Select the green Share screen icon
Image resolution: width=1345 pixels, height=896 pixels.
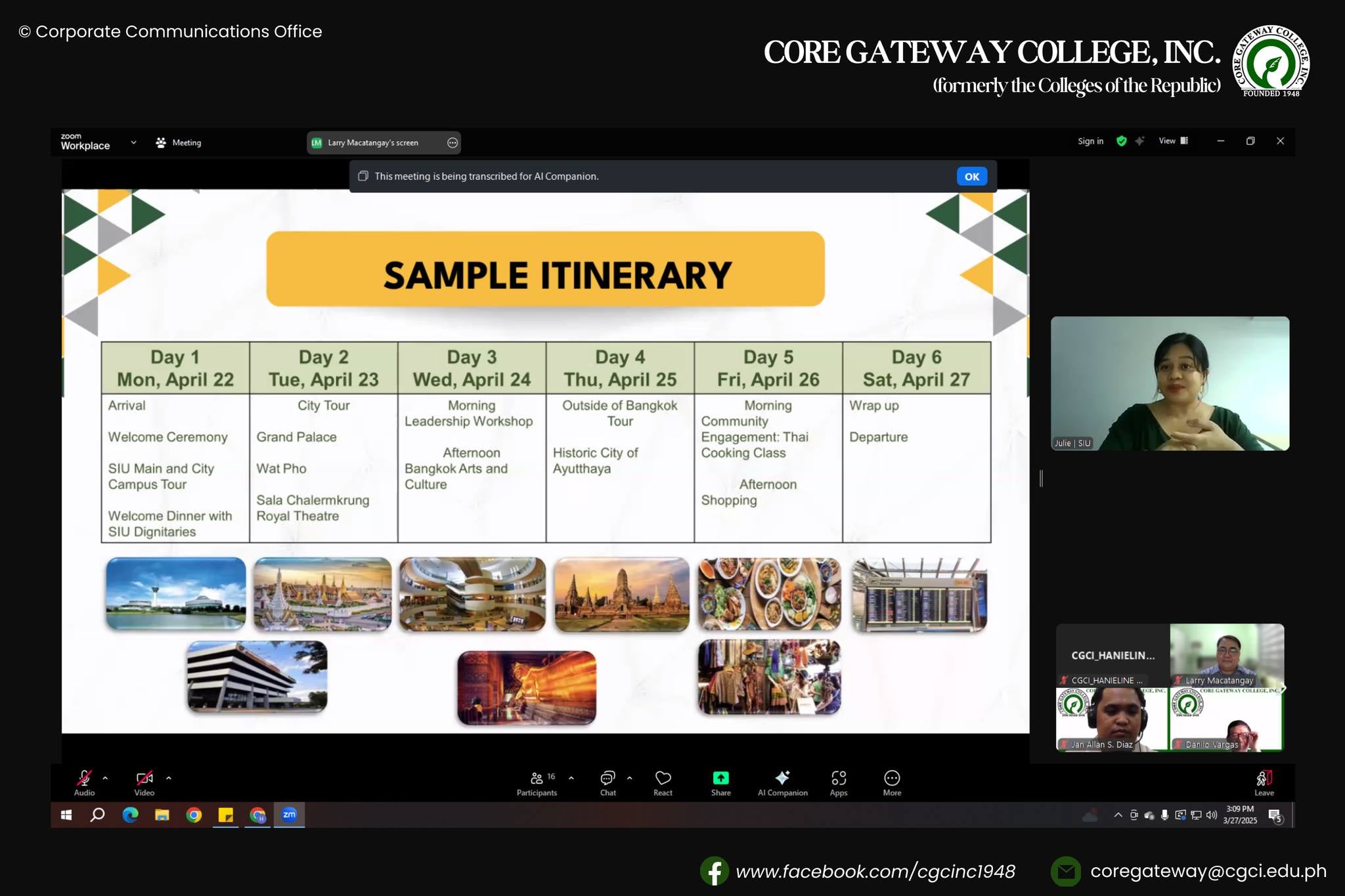(x=720, y=779)
